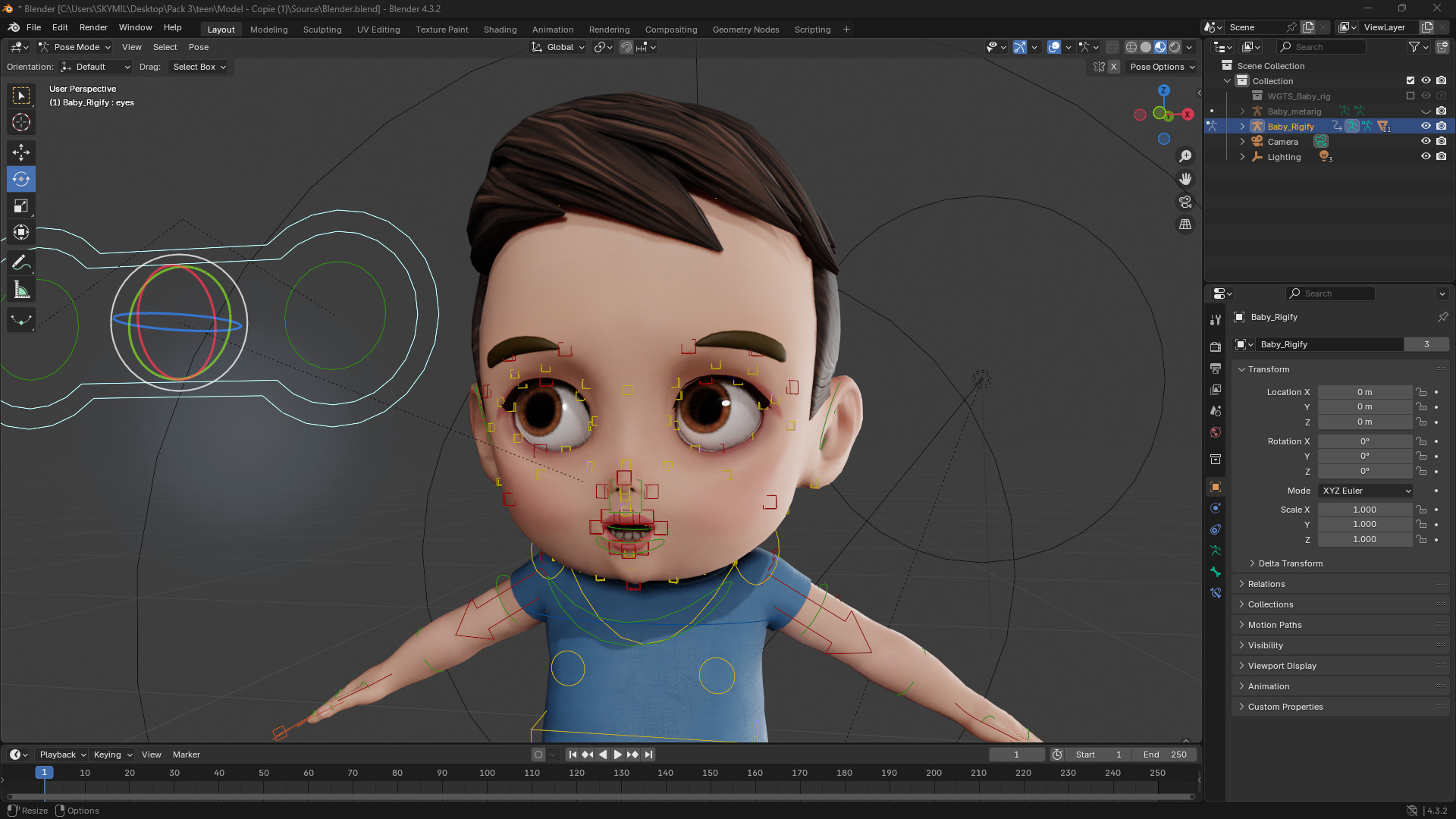Activate the Measure tool
The image size is (1456, 819).
pos(21,290)
